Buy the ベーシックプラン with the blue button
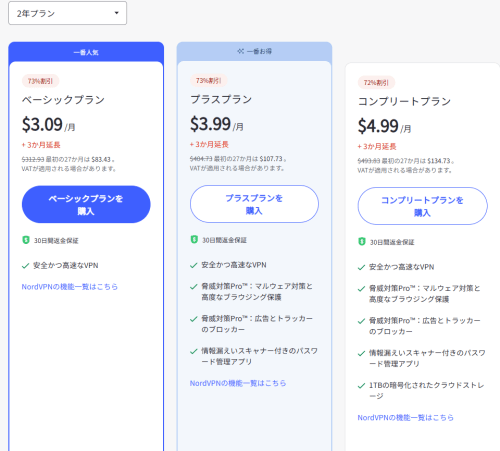This screenshot has width=500, height=451. [86, 204]
